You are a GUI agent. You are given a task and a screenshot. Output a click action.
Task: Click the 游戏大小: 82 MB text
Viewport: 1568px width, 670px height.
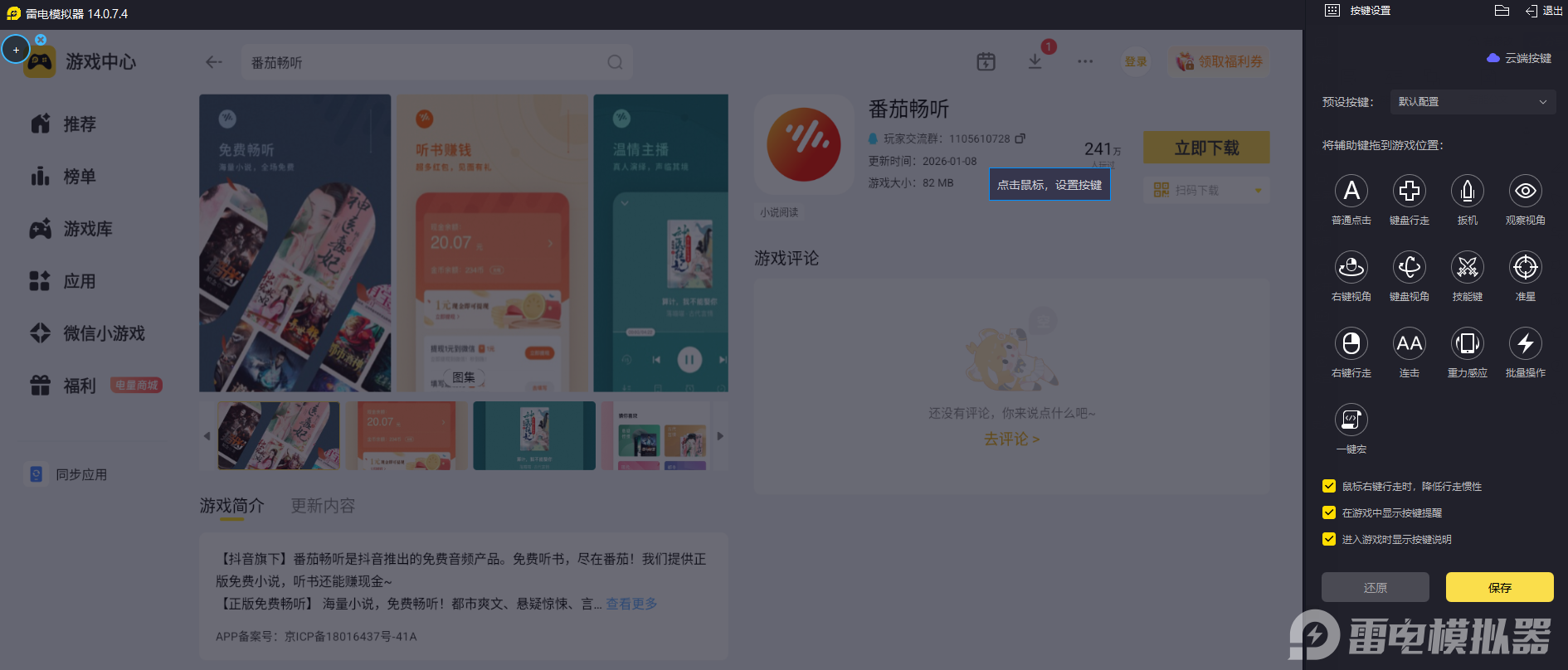(911, 182)
